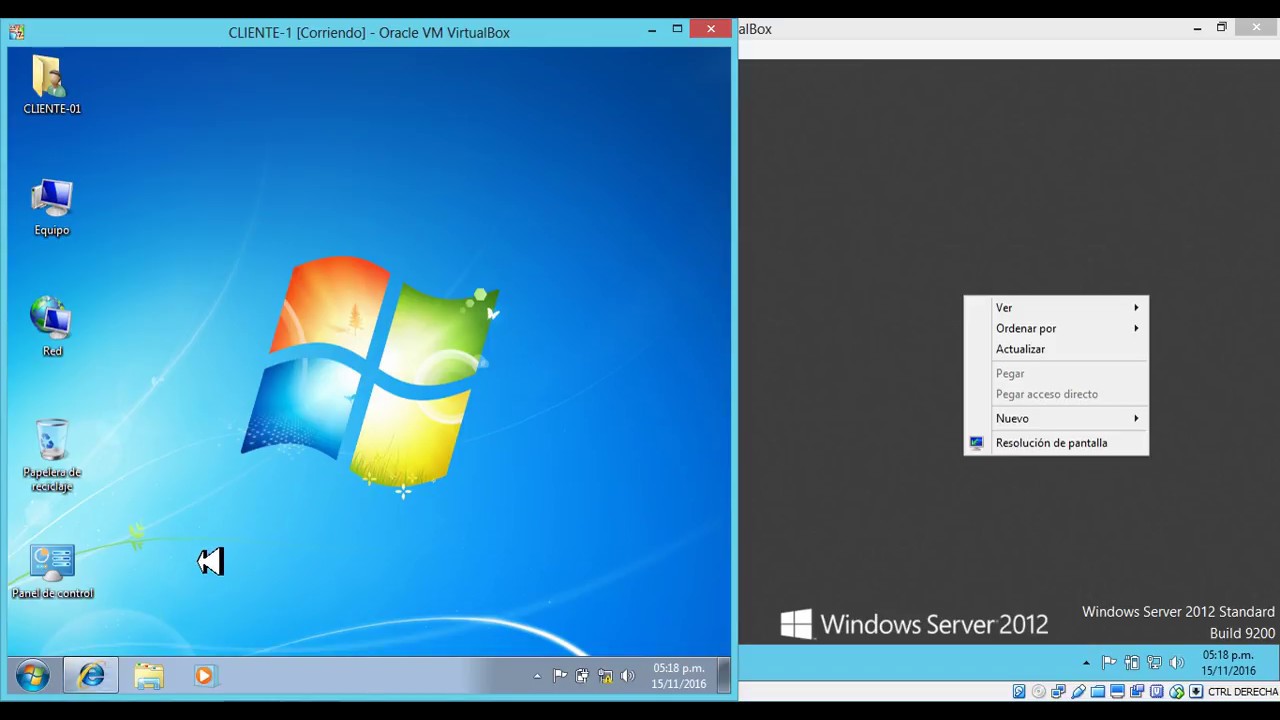Click VirtualBox video capture status icon

(x=1137, y=691)
